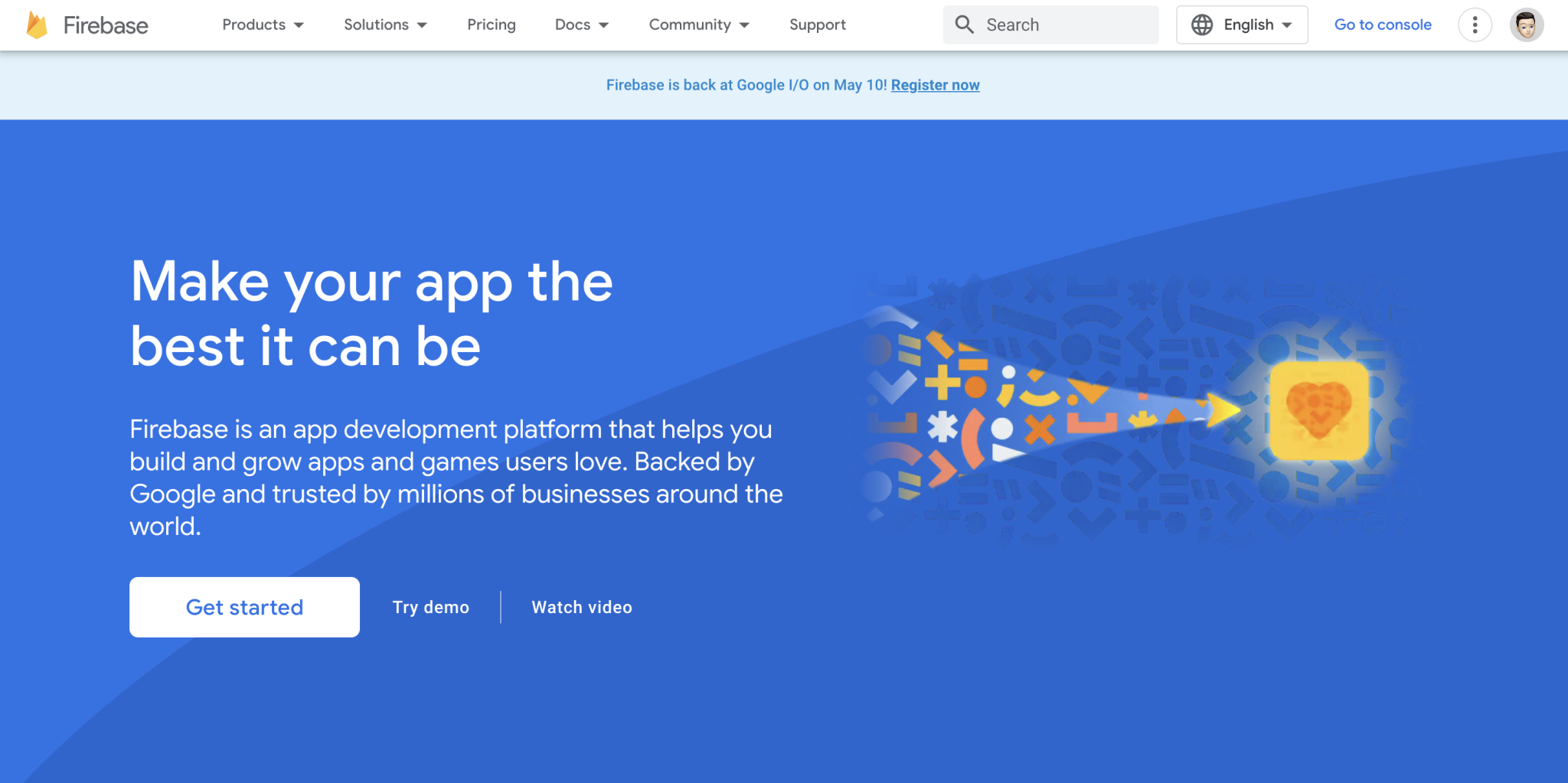Screen dimensions: 1568x783
Task: Click Try demo
Action: click(x=430, y=606)
